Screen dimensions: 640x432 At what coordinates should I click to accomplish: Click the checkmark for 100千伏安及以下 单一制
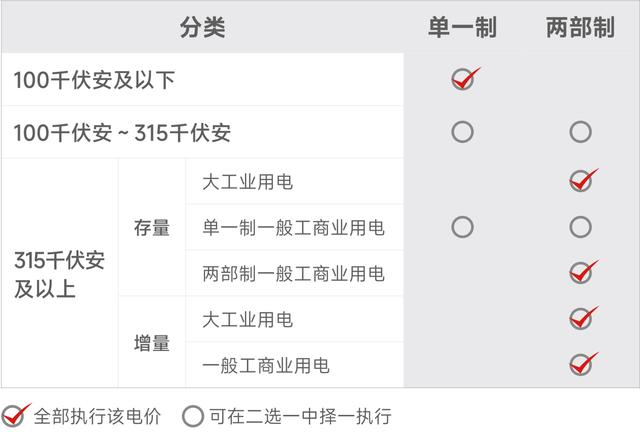click(463, 80)
